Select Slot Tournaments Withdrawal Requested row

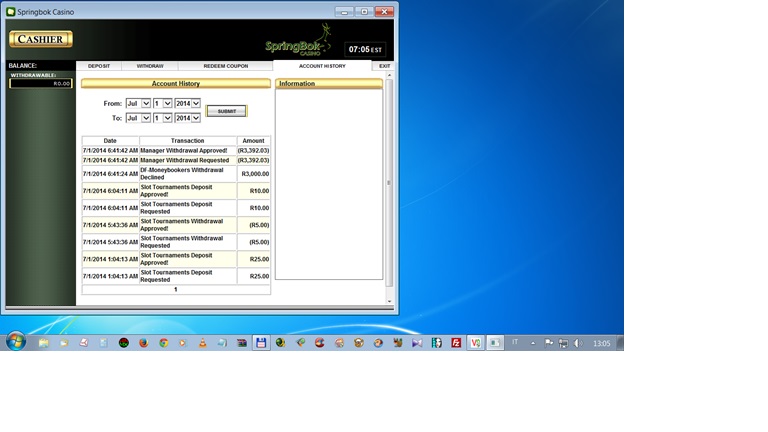tap(176, 242)
